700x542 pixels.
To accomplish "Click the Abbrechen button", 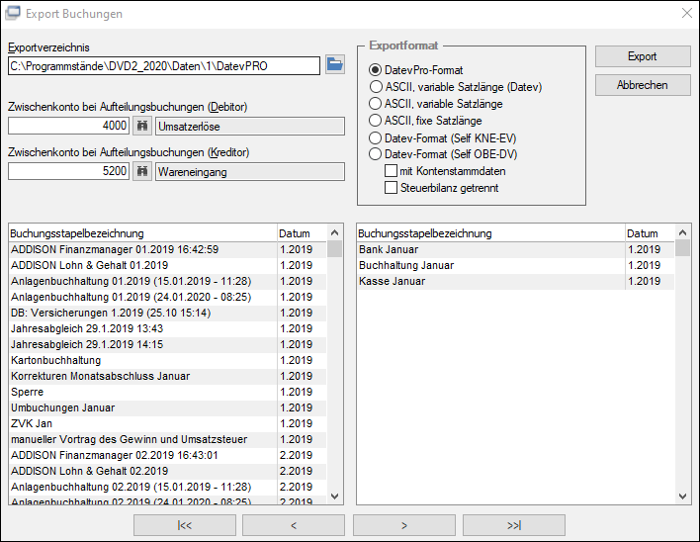I will tap(642, 85).
